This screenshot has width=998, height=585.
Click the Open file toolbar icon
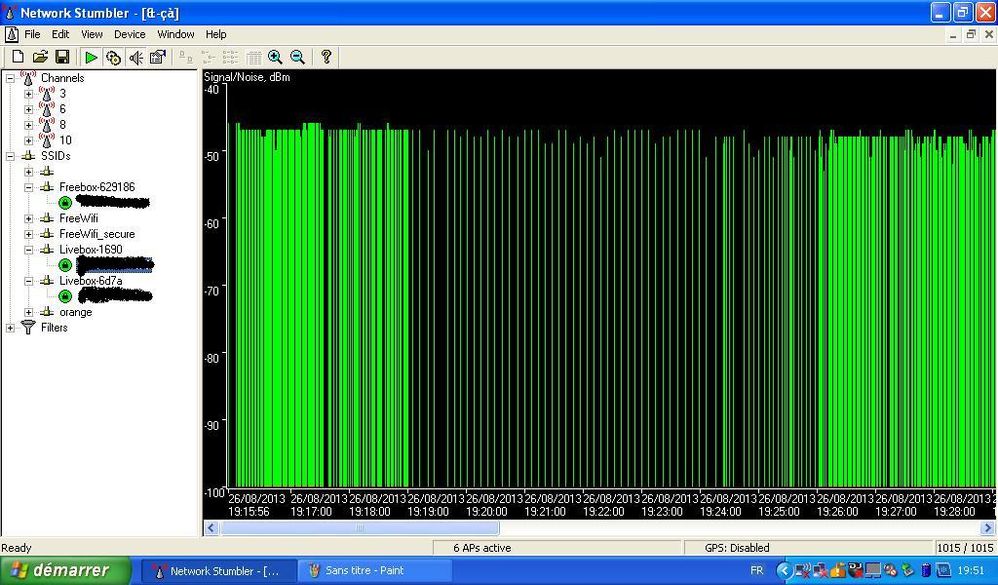click(x=40, y=57)
